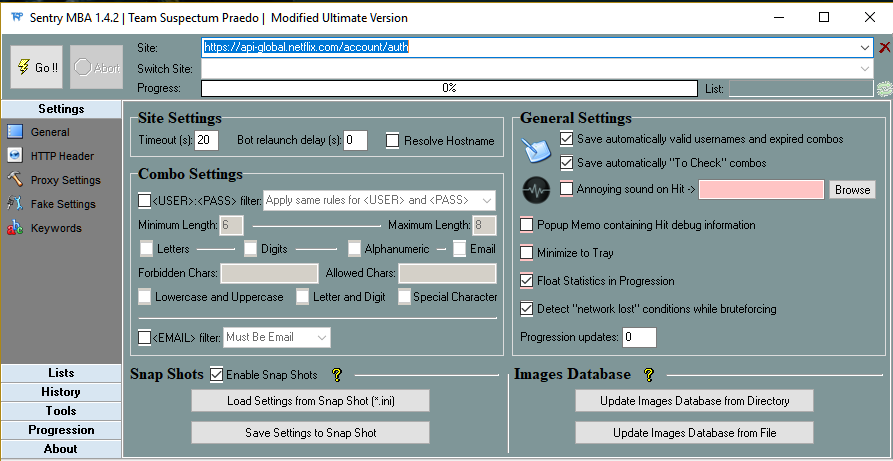
Task: Check the Digits option
Action: pos(251,248)
